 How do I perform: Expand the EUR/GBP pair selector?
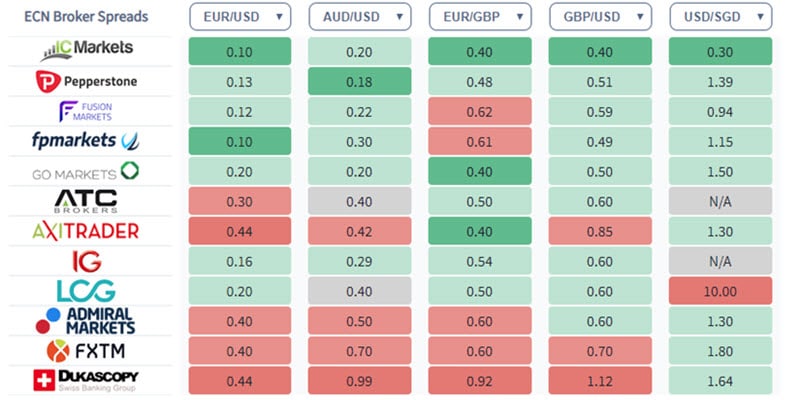point(480,16)
